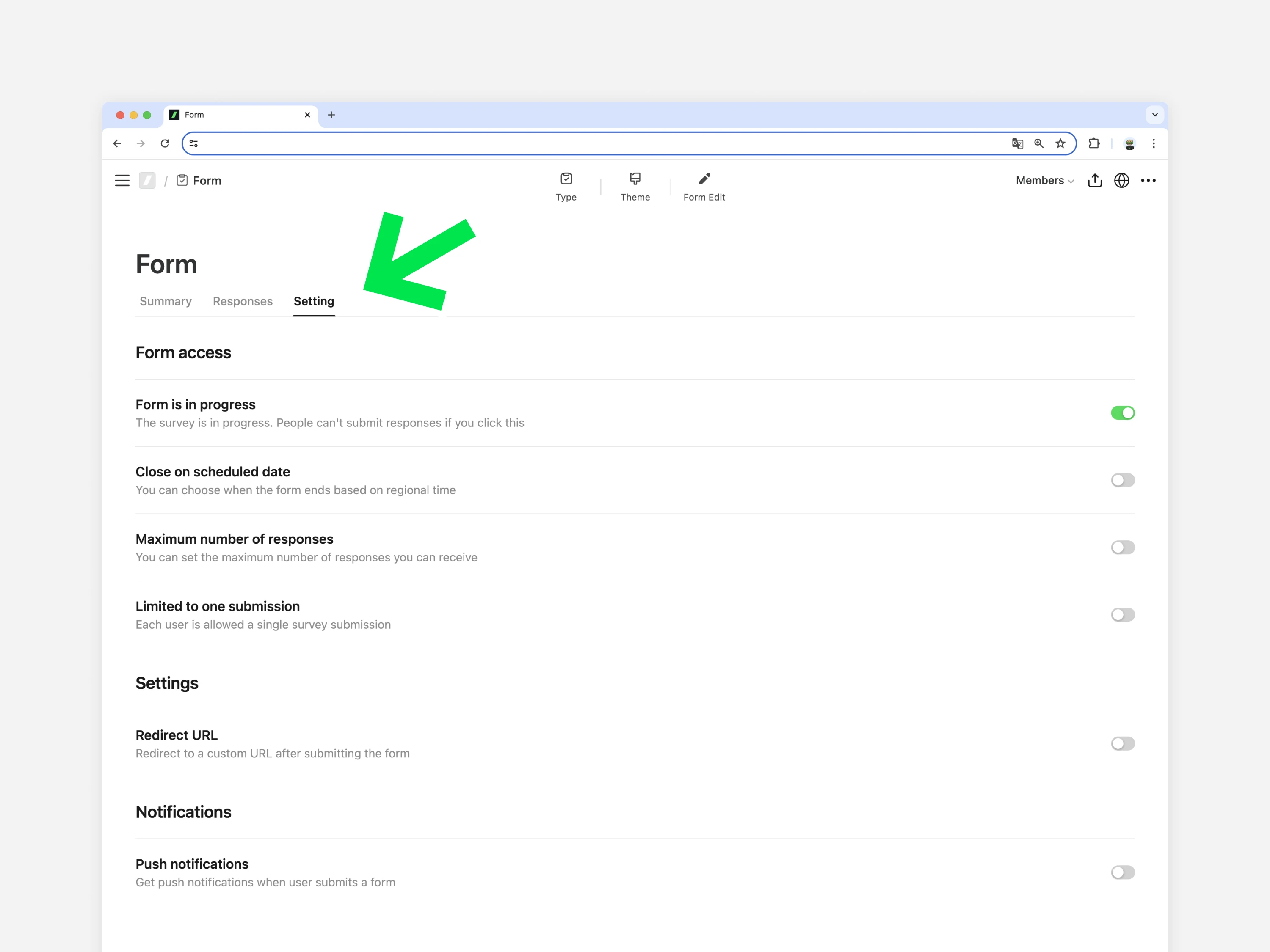
Task: Click the Redirect URL label
Action: click(x=176, y=735)
